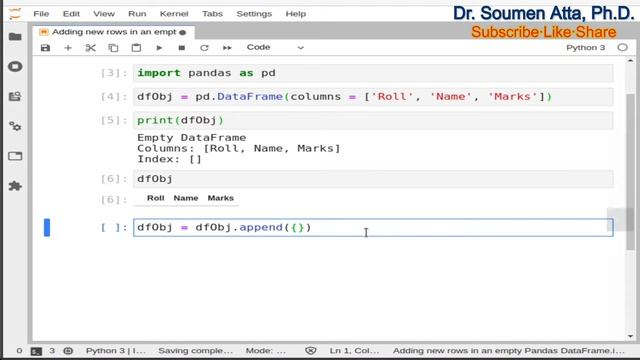Open the File Browser sidebar icon
The width and height of the screenshot is (640, 360).
tap(15, 37)
